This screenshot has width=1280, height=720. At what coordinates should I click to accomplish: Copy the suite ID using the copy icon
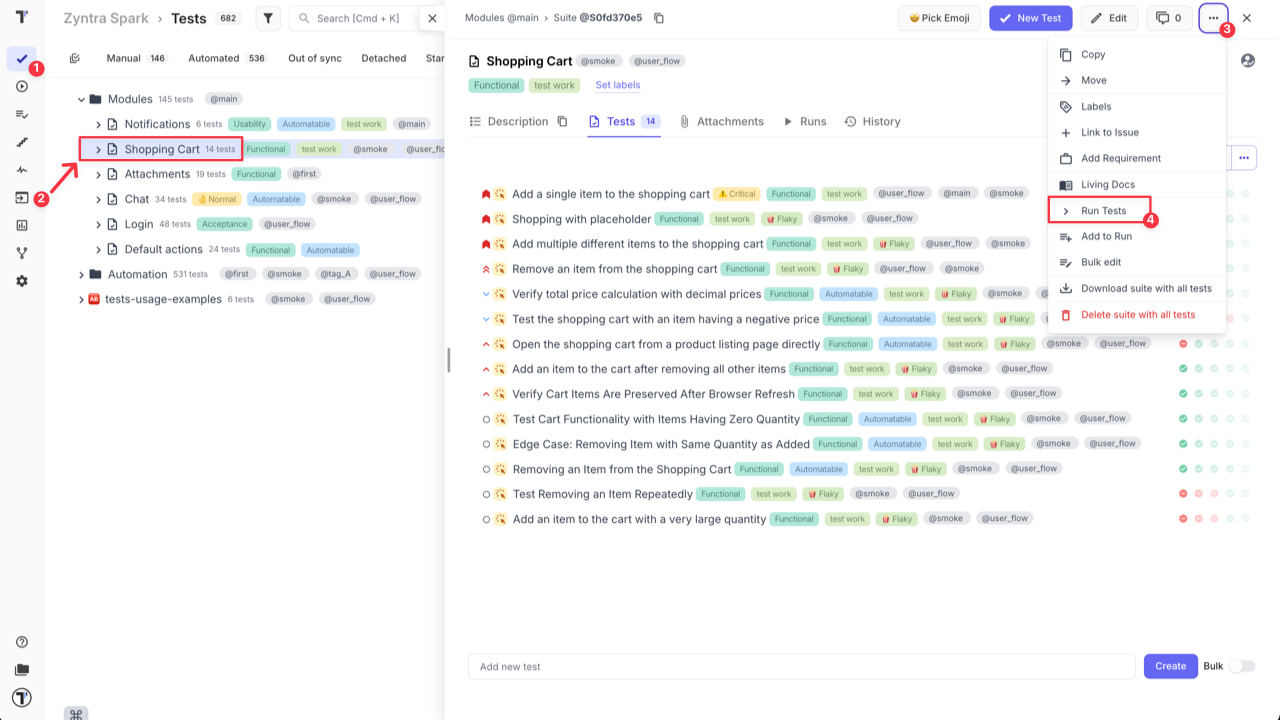coord(657,17)
